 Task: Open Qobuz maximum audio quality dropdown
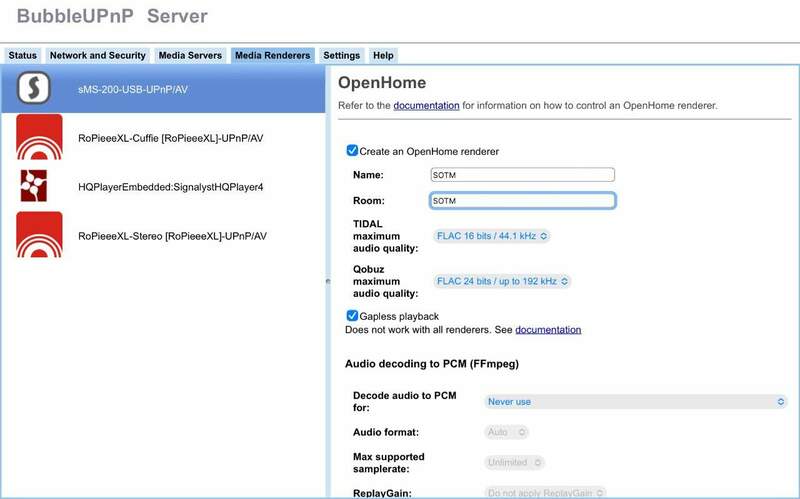tap(502, 282)
